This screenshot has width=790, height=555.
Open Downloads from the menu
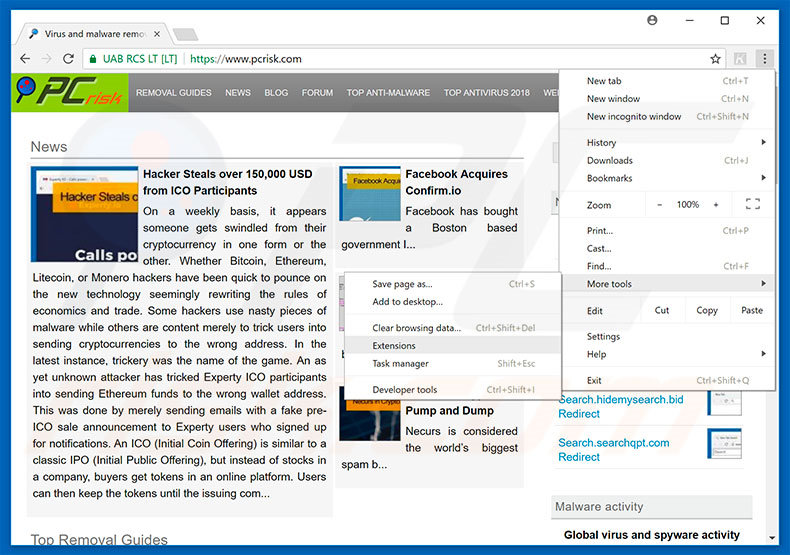click(667, 160)
